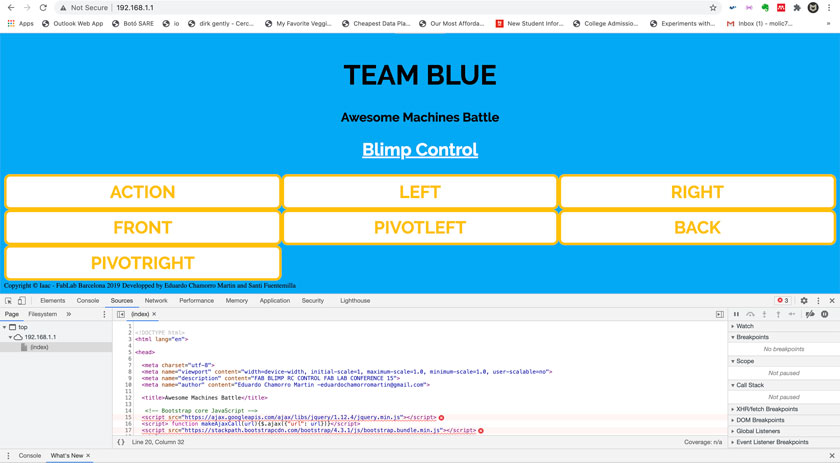The image size is (840, 463).
Task: Click the inspect element picker icon
Action: click(x=9, y=301)
